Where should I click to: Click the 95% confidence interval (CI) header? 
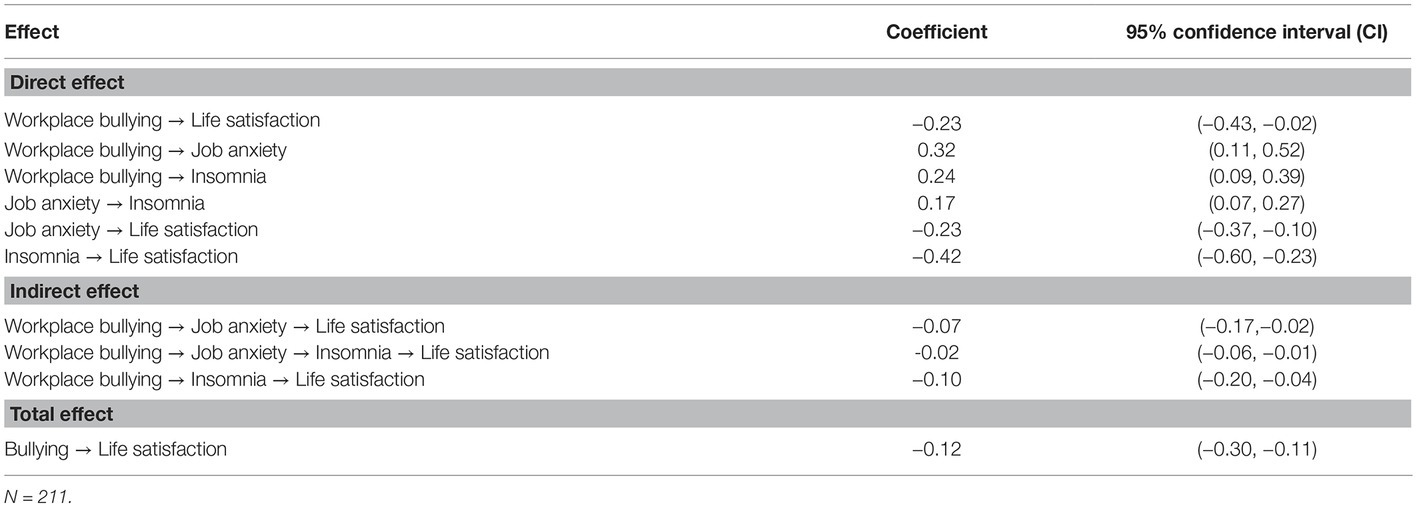1257,32
